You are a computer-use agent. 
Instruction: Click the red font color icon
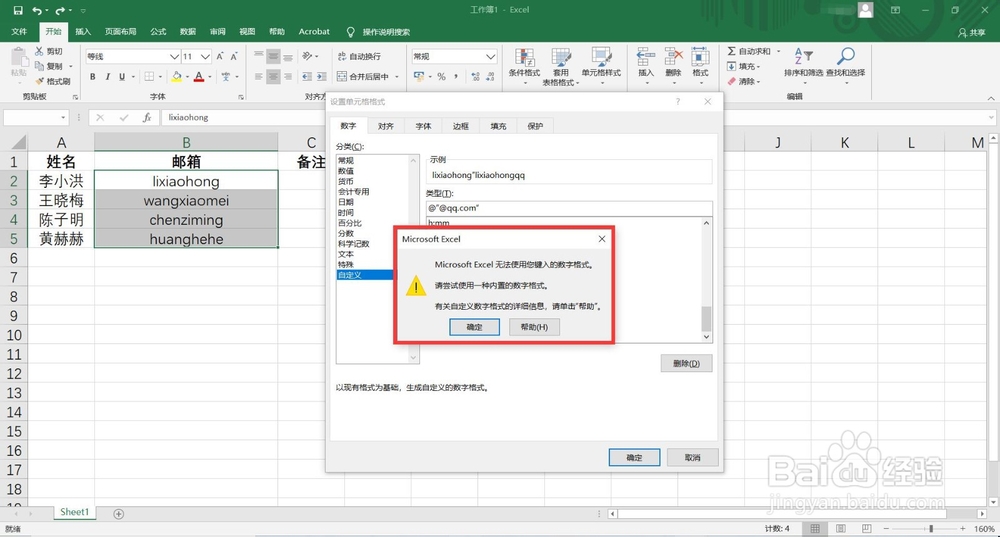pyautogui.click(x=199, y=77)
